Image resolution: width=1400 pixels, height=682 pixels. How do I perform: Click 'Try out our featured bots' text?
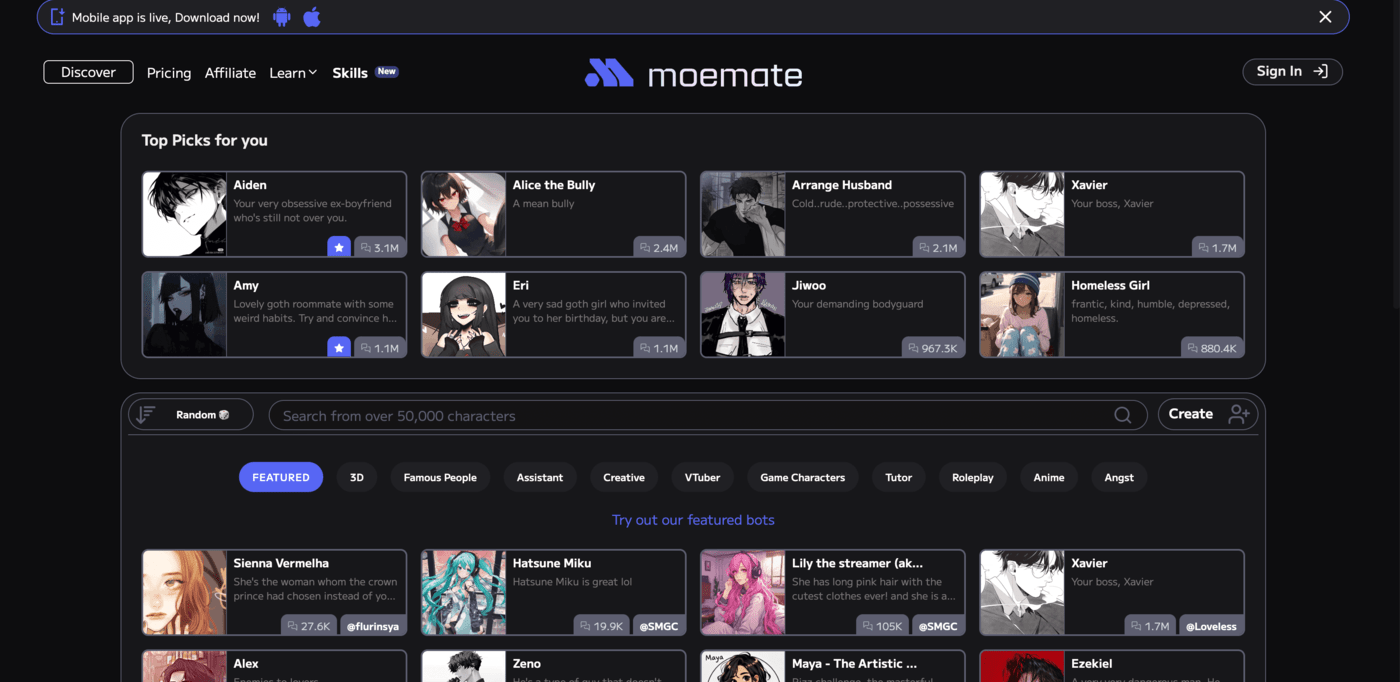(693, 520)
